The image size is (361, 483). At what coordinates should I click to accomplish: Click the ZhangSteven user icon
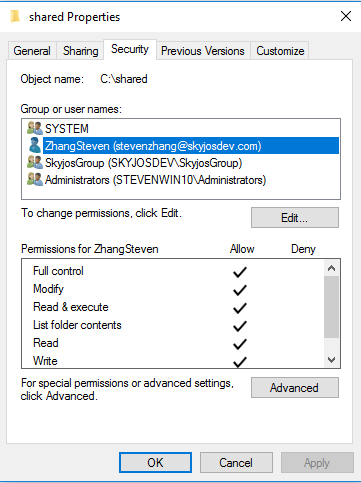35,145
